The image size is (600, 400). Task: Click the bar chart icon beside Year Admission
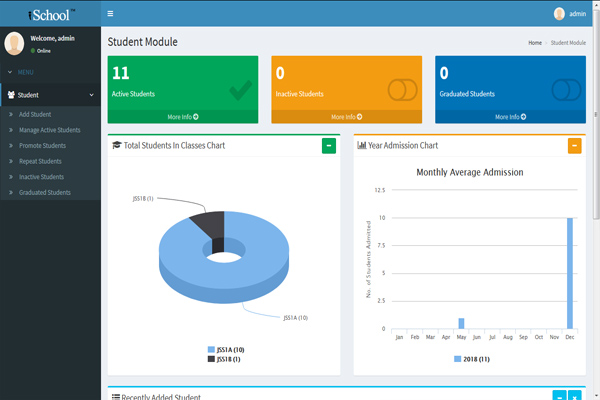click(x=361, y=146)
